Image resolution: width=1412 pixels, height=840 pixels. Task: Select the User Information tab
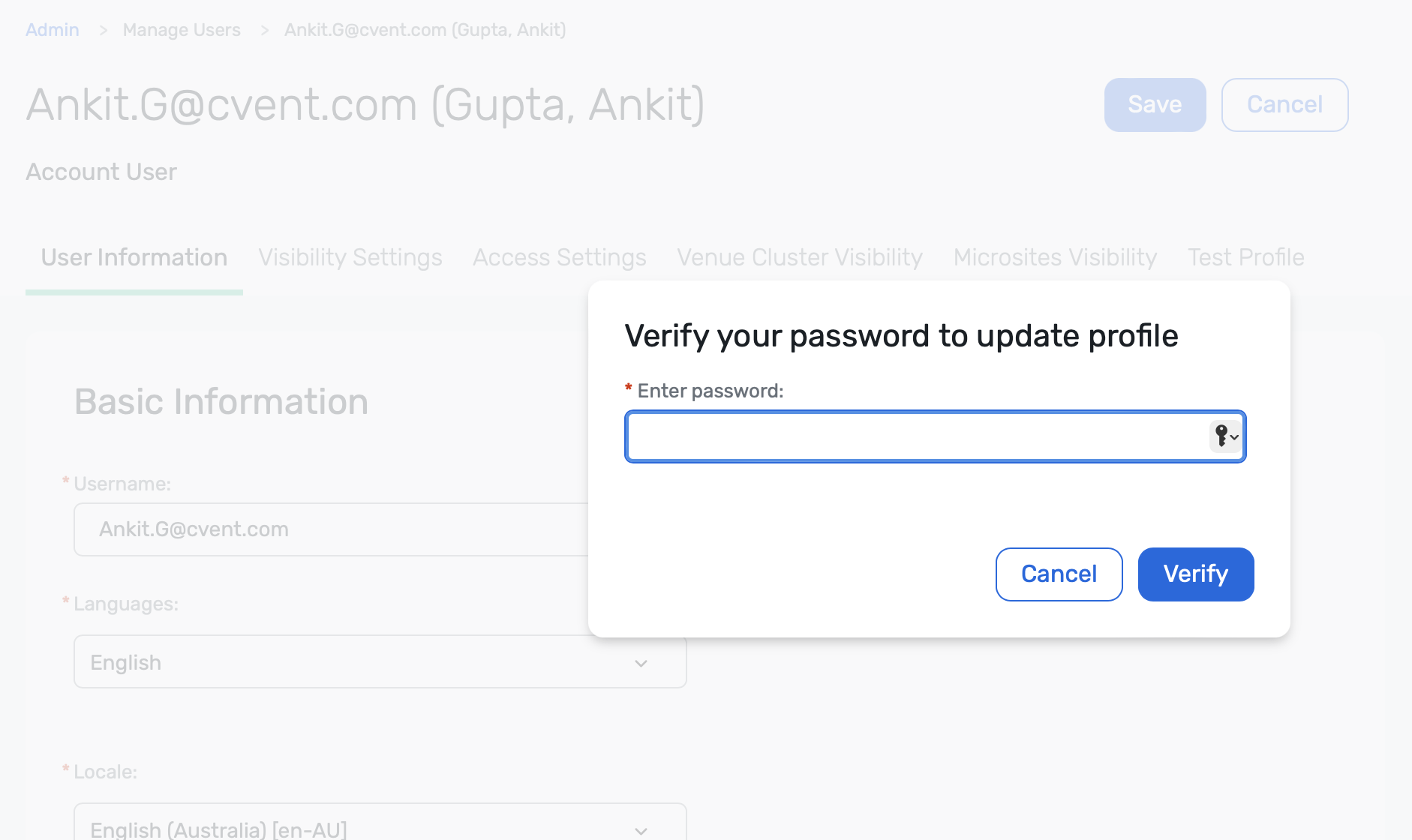tap(134, 257)
